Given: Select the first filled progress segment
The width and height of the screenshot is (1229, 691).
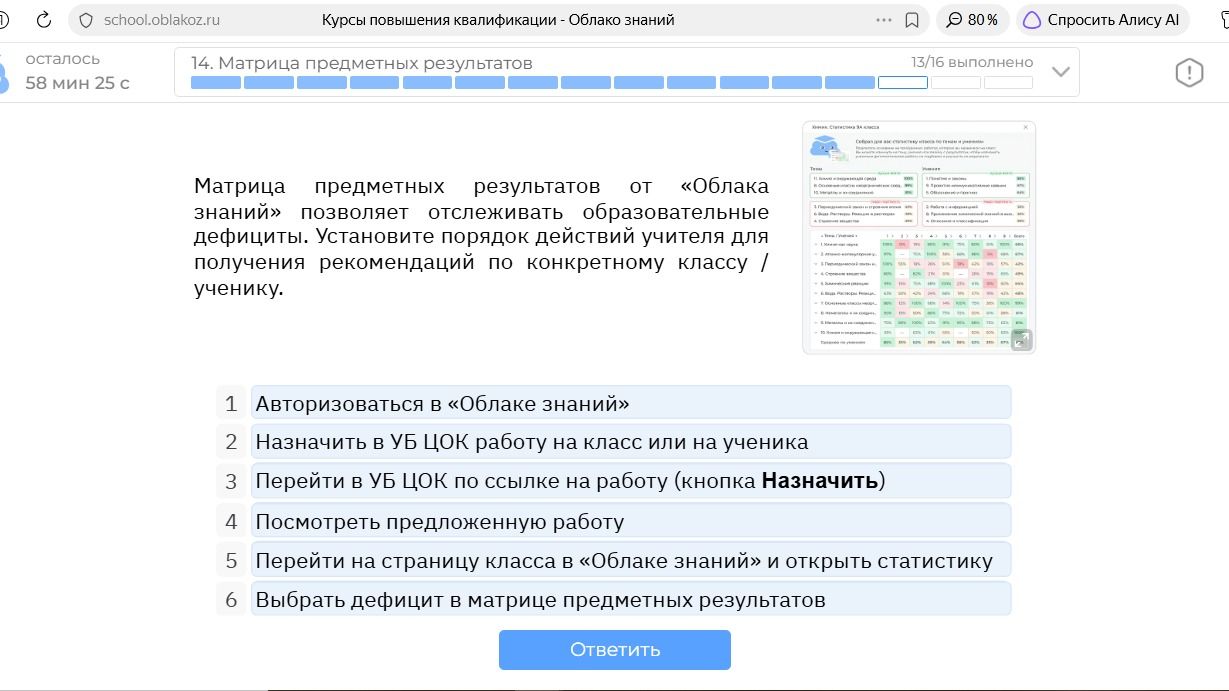Looking at the screenshot, I should (x=215, y=83).
